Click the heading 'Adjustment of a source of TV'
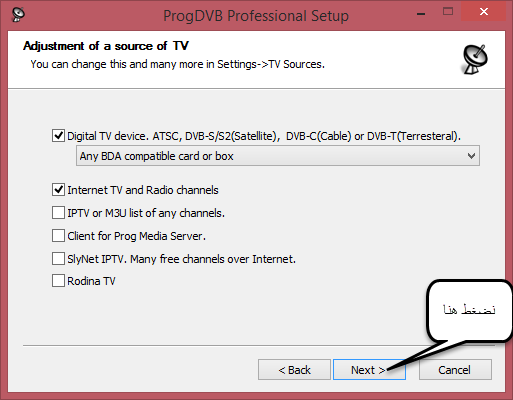 point(106,46)
